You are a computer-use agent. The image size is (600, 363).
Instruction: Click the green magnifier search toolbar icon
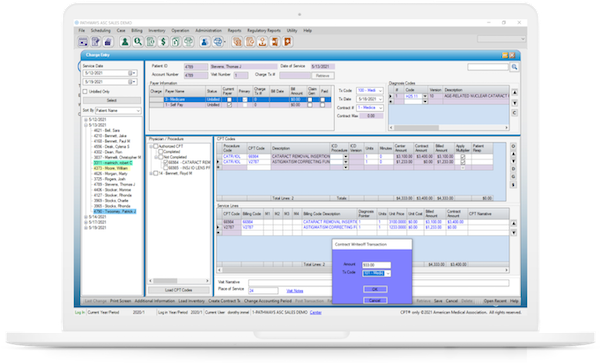[x=138, y=42]
